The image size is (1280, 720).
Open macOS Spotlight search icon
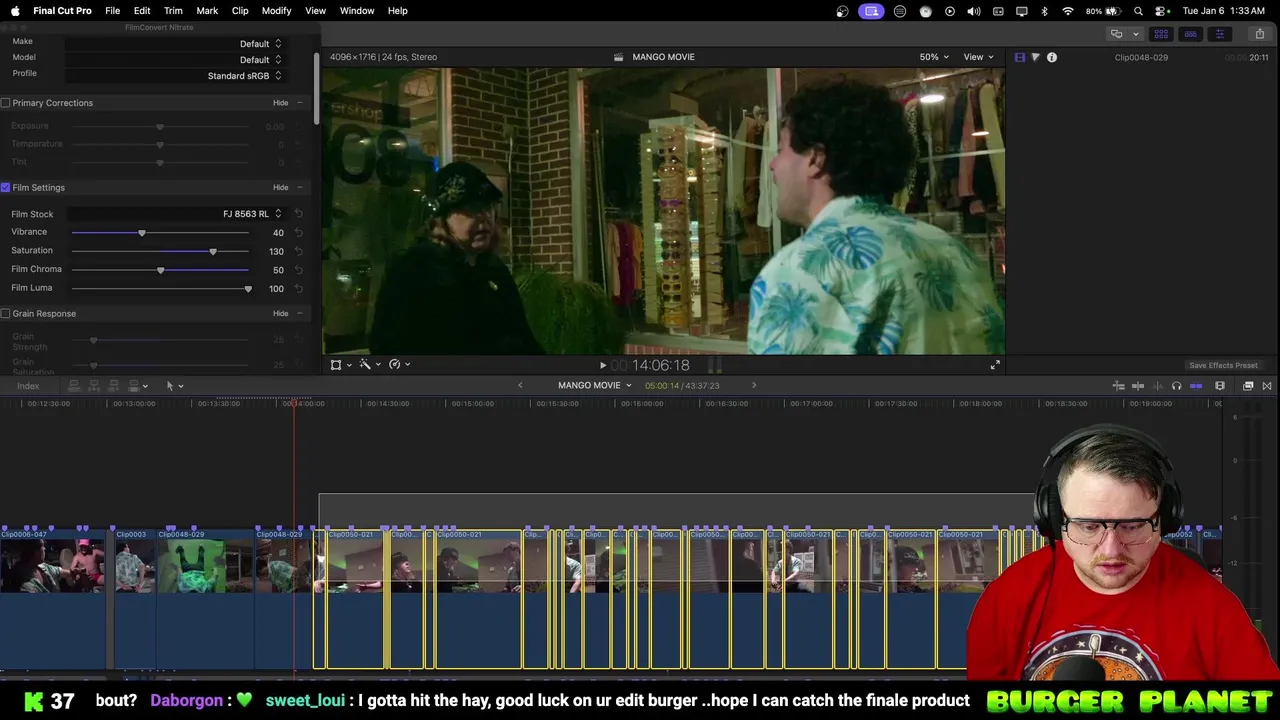click(1138, 11)
